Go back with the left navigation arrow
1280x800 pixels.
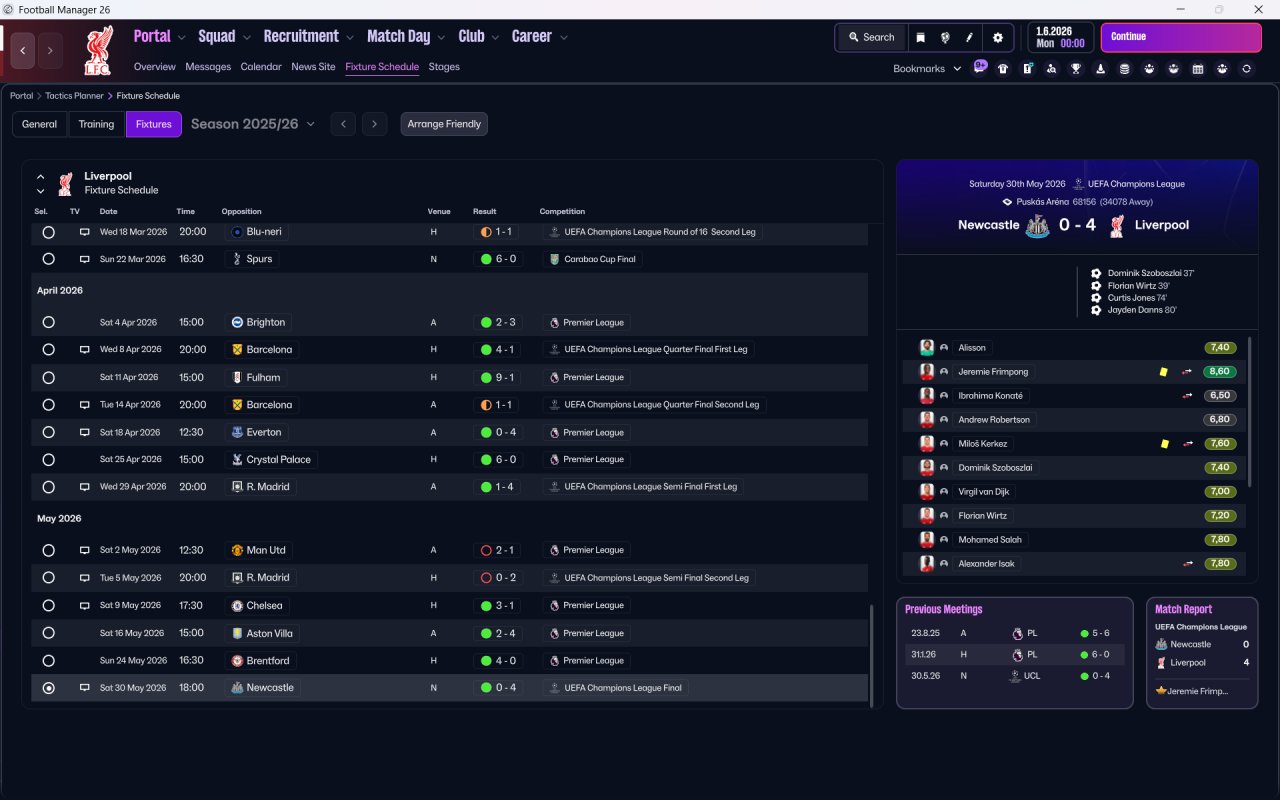coord(23,50)
